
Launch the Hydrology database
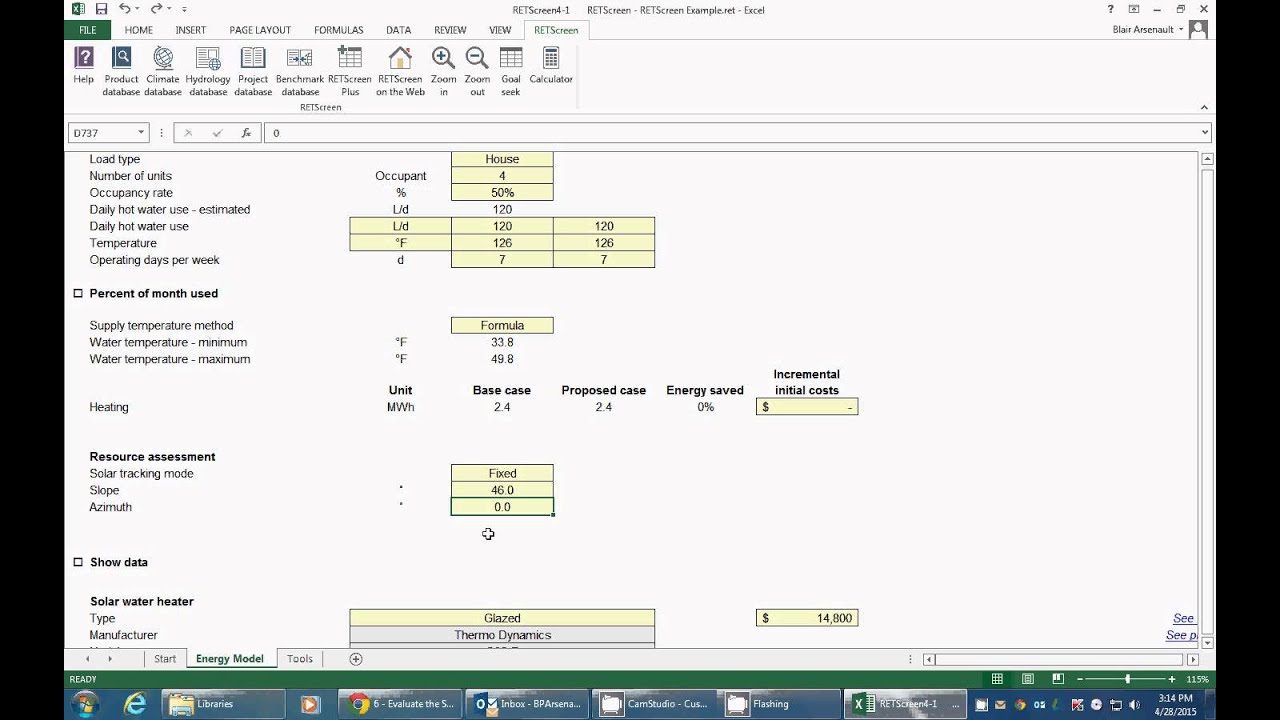[208, 71]
